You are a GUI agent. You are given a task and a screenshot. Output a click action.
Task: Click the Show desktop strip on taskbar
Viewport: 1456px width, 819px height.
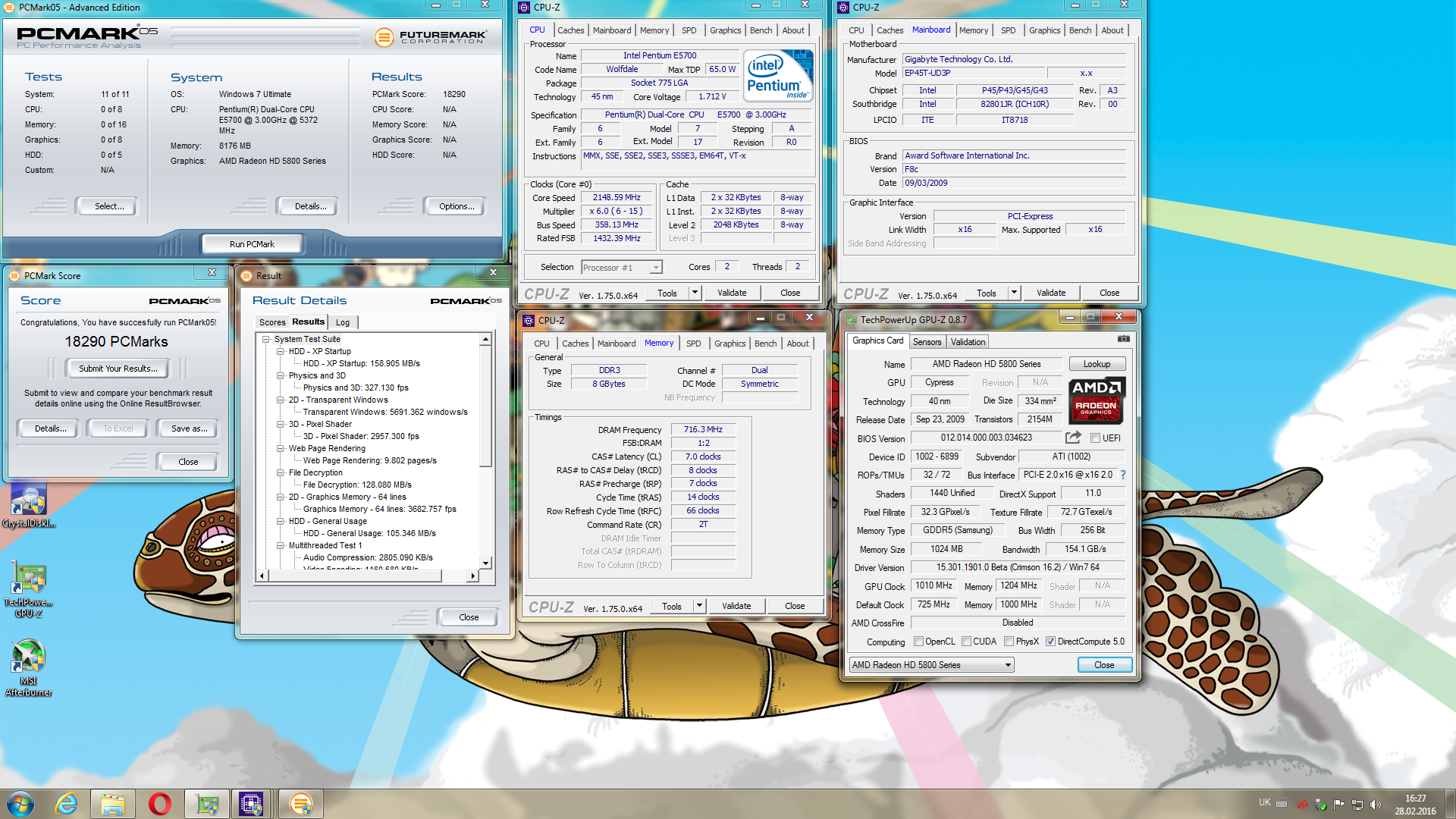point(1451,804)
